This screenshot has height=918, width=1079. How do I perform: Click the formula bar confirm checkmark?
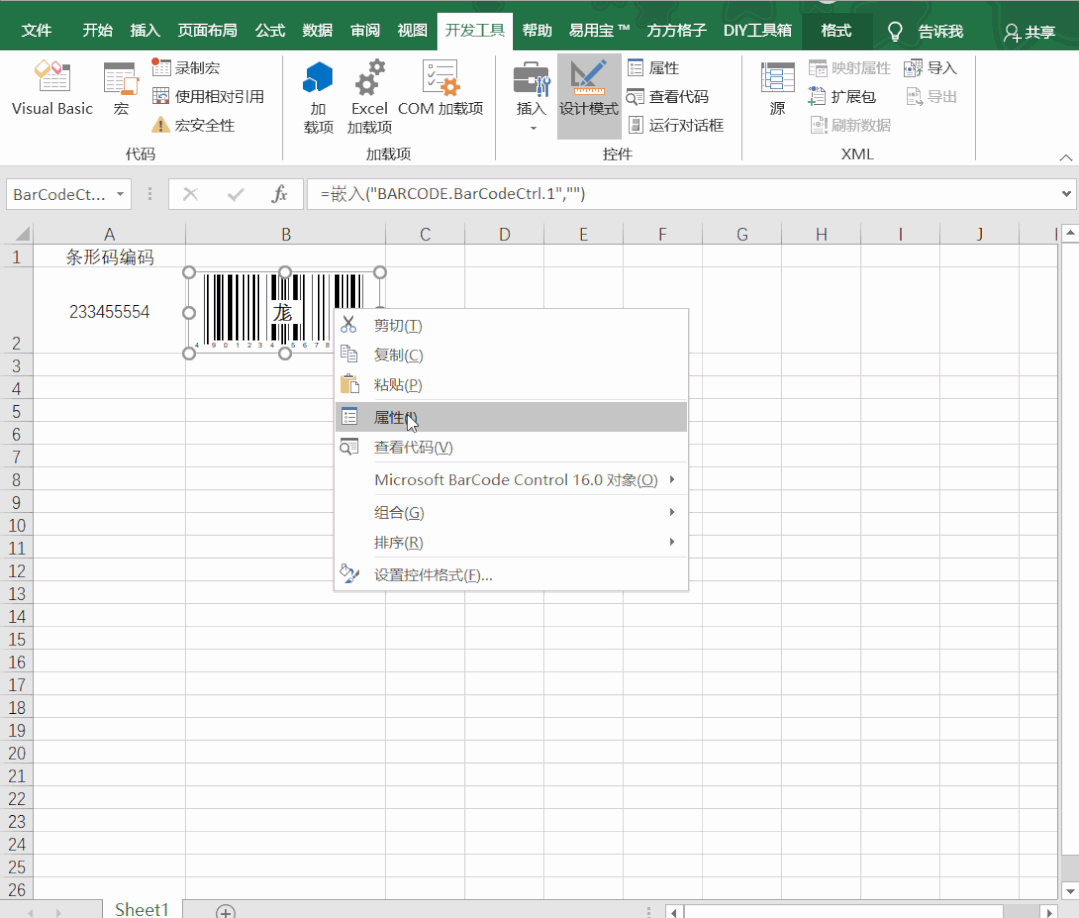[x=235, y=195]
